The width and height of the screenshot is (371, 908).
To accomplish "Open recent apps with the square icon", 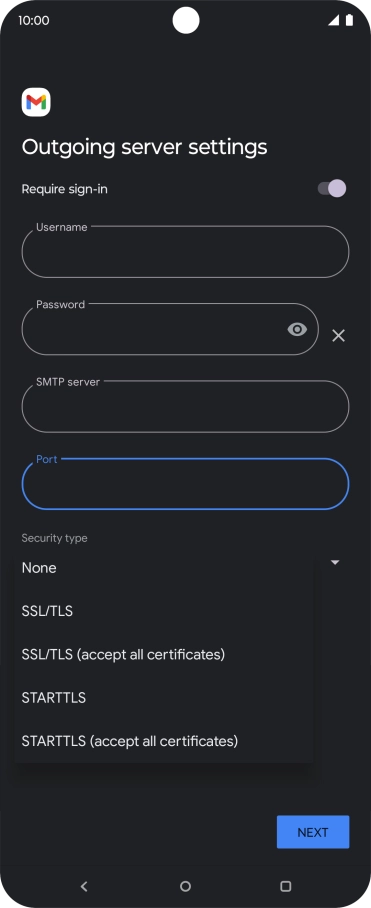I will click(x=285, y=886).
